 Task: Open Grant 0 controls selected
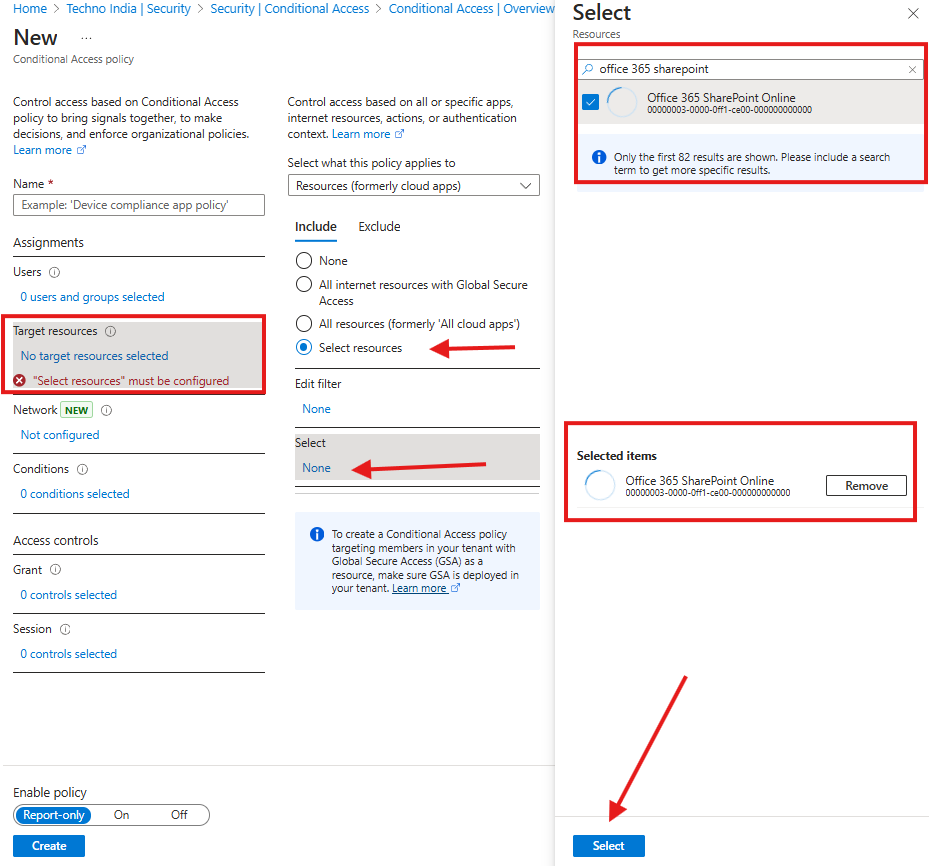[x=69, y=595]
